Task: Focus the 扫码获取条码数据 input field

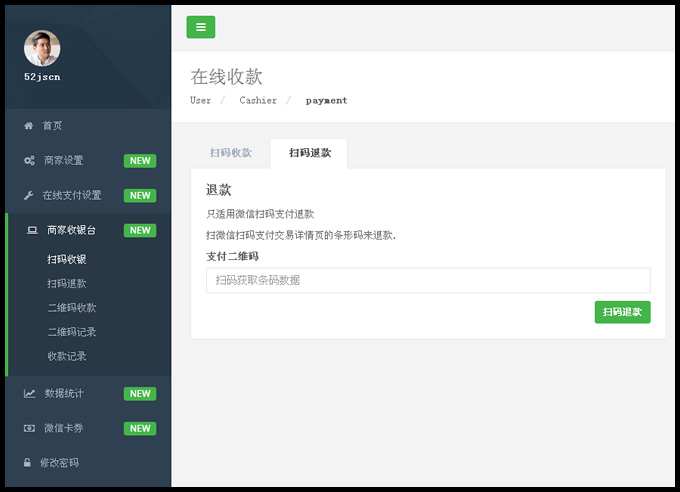Action: point(428,280)
